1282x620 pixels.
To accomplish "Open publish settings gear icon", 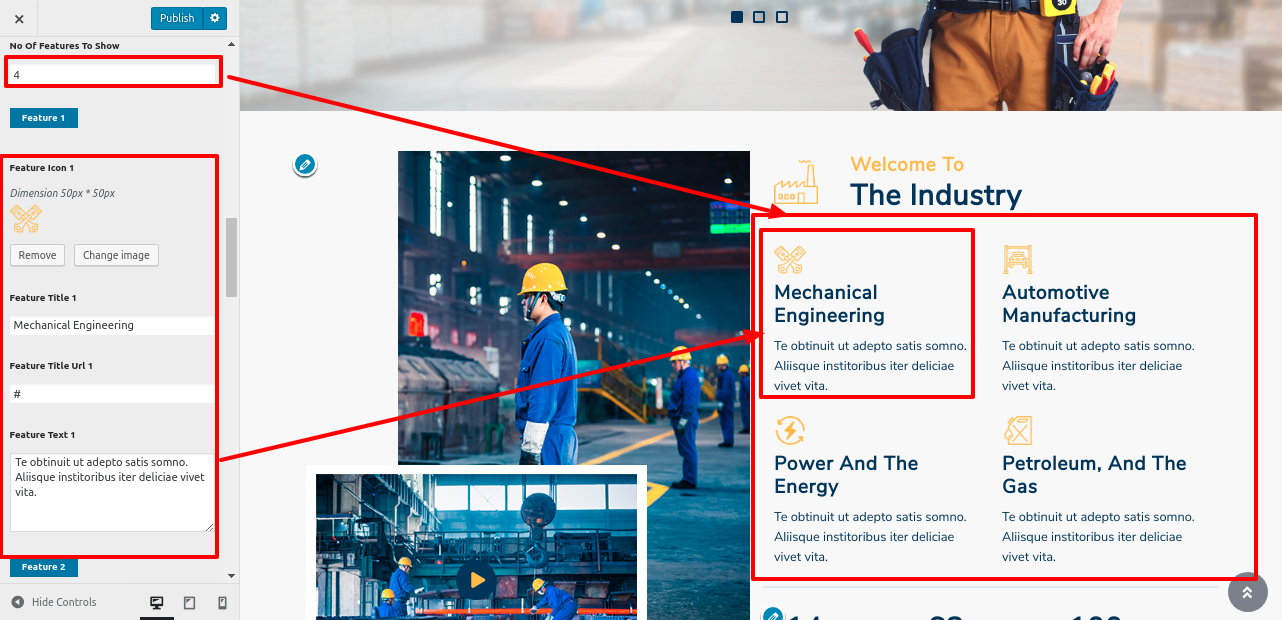I will tap(215, 18).
